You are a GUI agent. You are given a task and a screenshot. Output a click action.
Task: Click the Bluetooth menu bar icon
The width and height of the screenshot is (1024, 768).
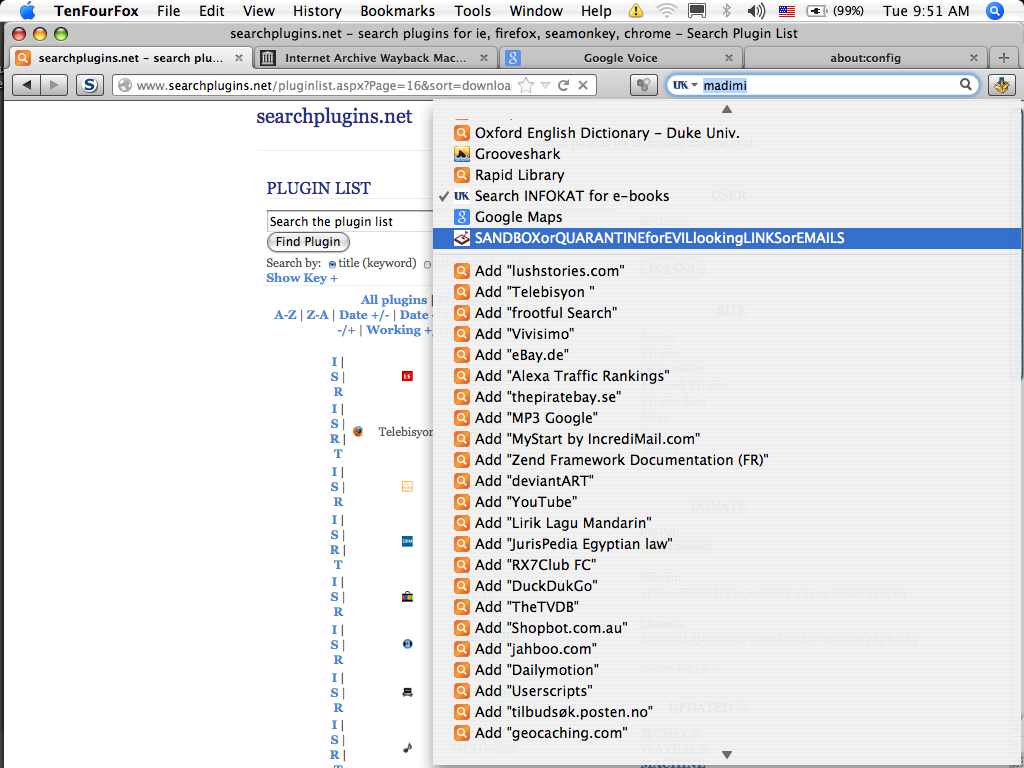(x=726, y=11)
